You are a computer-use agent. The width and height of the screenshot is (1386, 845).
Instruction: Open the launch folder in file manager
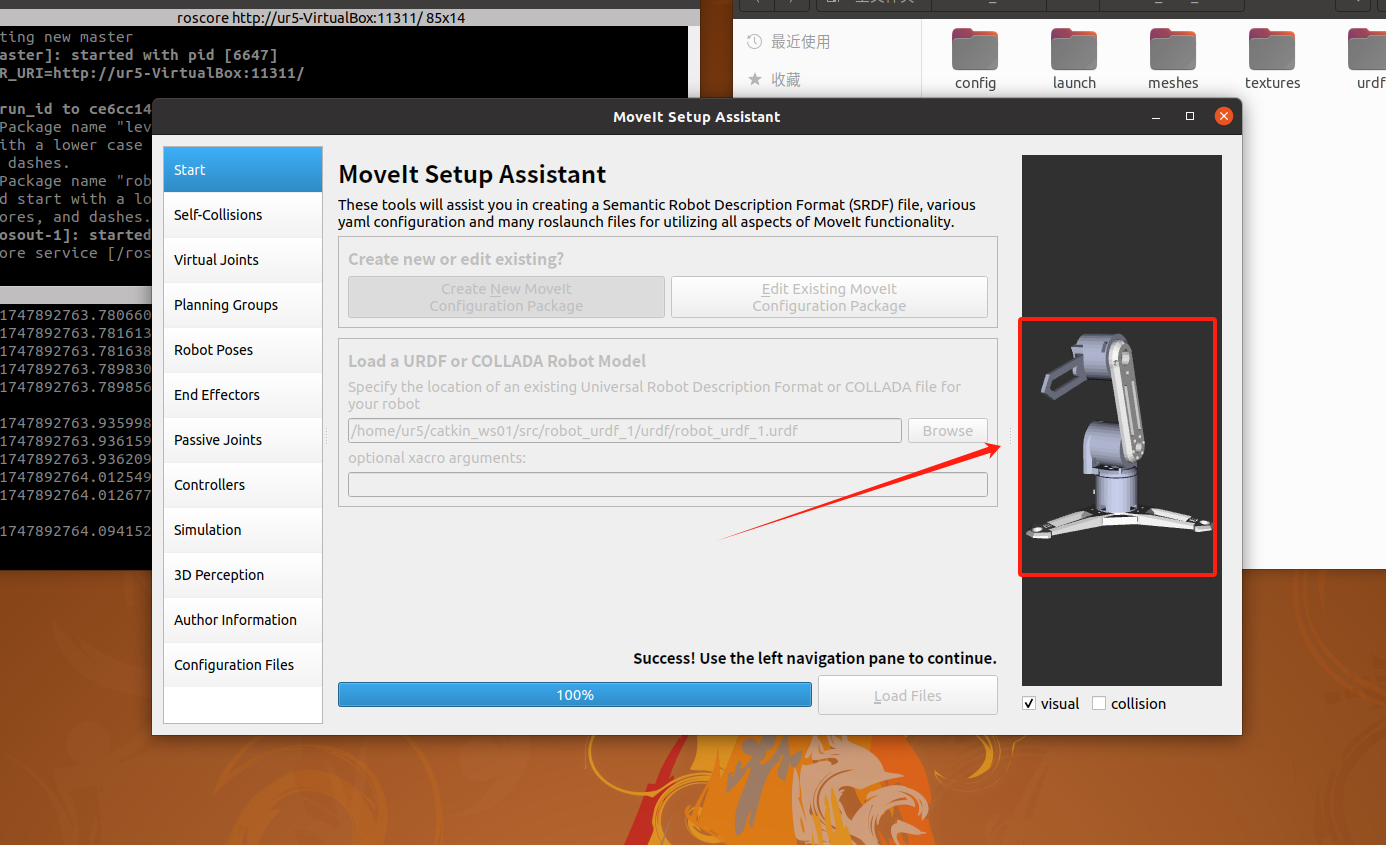click(x=1074, y=60)
